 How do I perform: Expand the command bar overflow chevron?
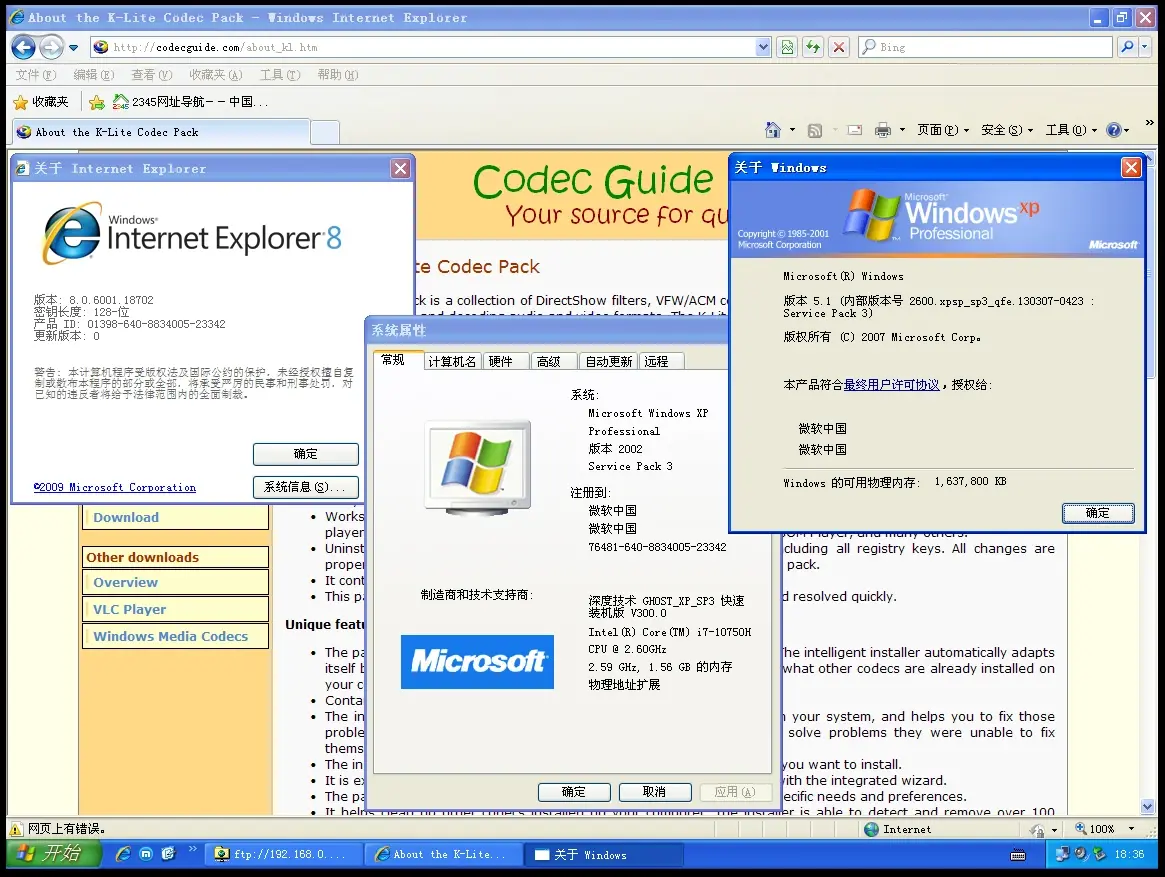[1149, 123]
